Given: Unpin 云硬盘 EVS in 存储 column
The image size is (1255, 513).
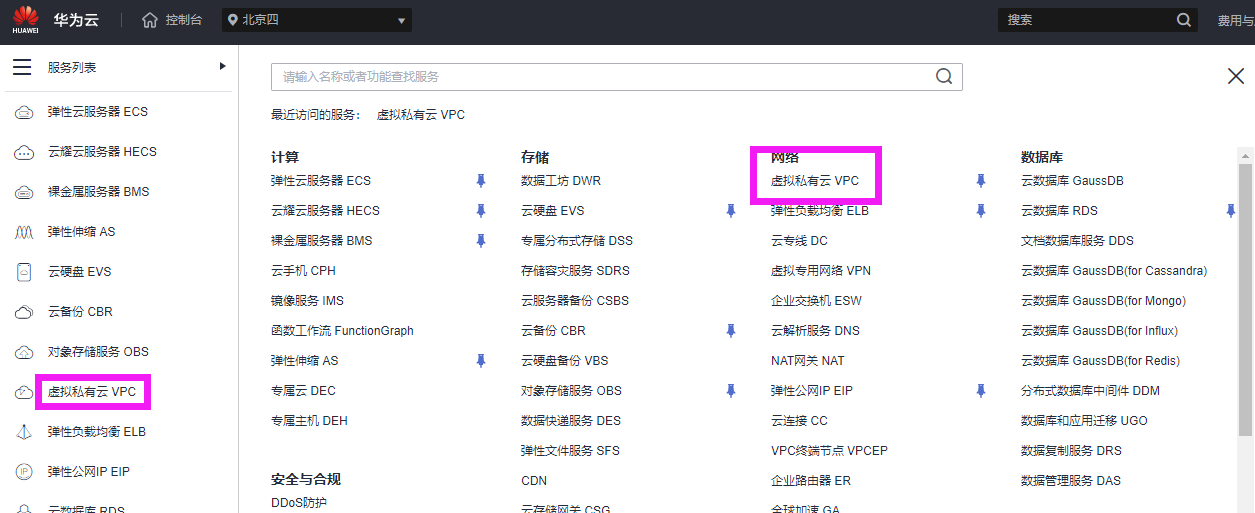Looking at the screenshot, I should [731, 211].
